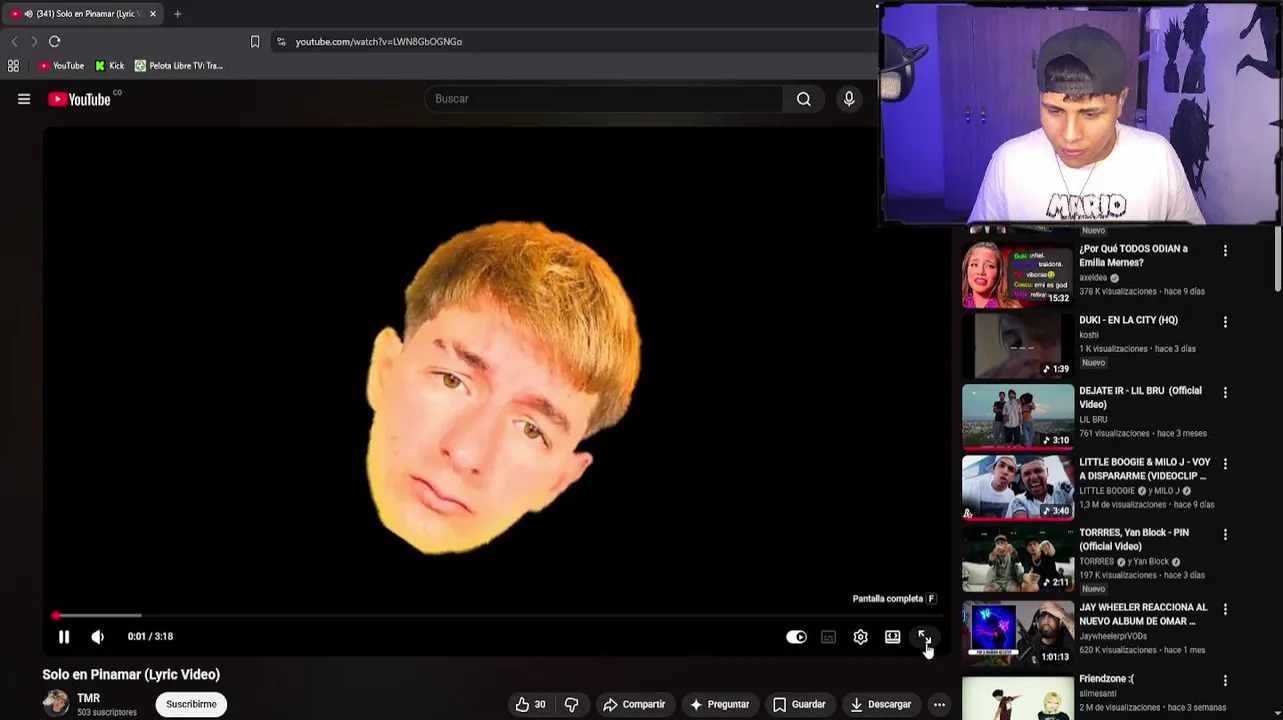Open the axeldea channel name

point(1093,278)
